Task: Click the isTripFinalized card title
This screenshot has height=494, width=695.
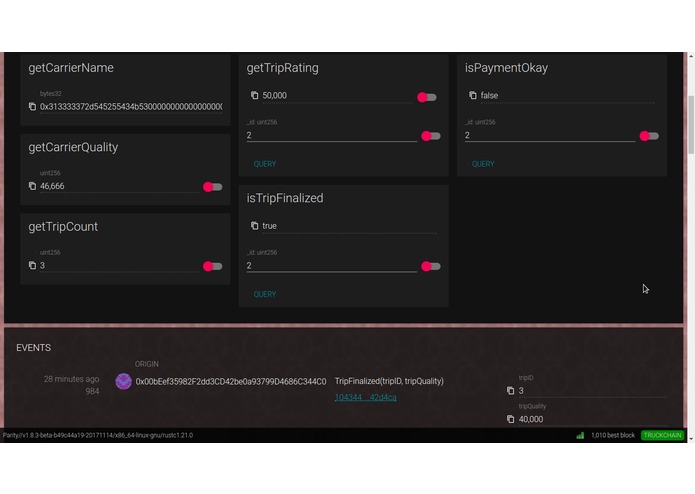Action: point(285,198)
